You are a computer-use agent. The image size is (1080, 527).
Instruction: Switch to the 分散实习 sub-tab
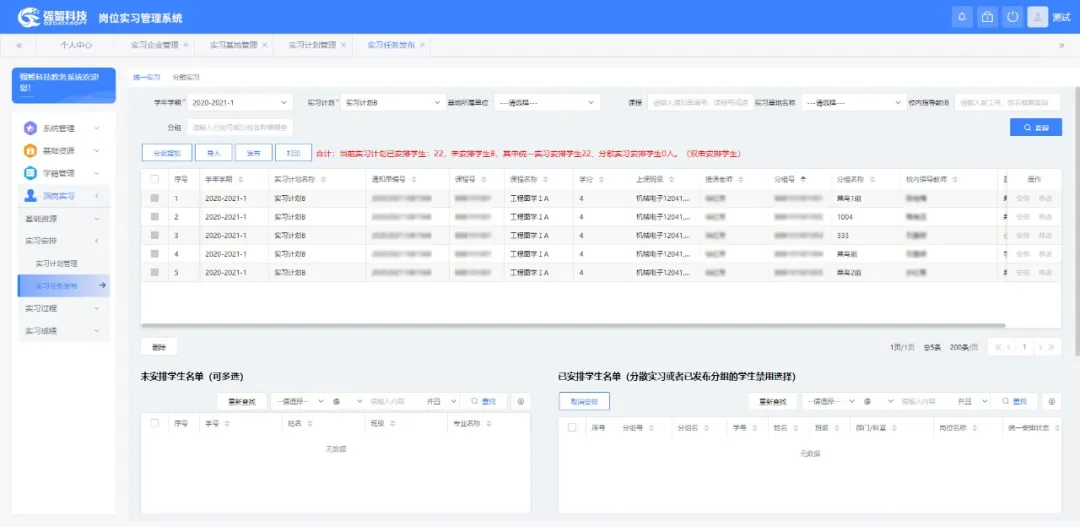pos(186,77)
